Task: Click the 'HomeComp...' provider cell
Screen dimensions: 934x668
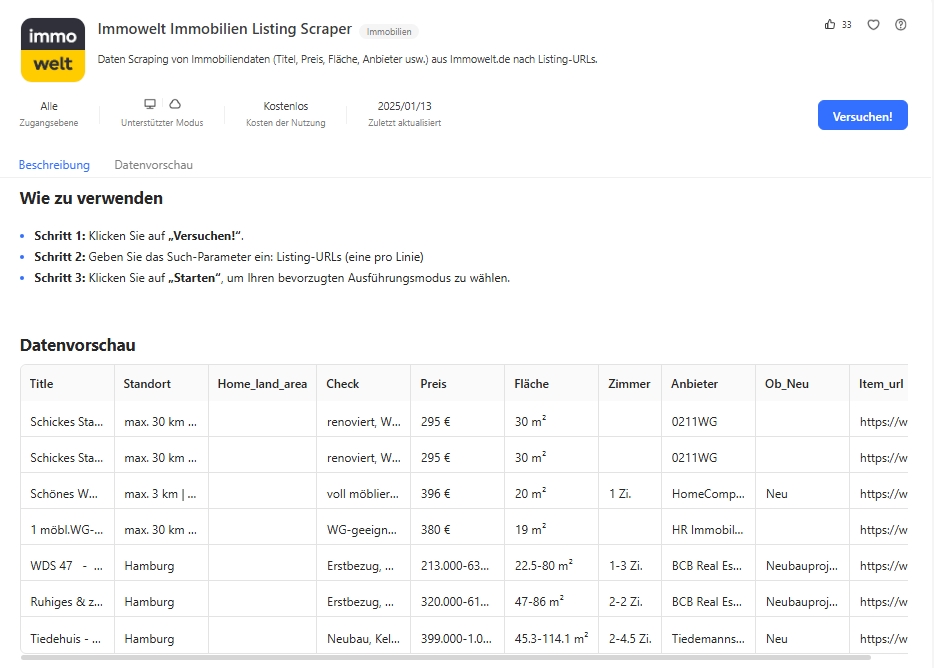Action: point(708,493)
